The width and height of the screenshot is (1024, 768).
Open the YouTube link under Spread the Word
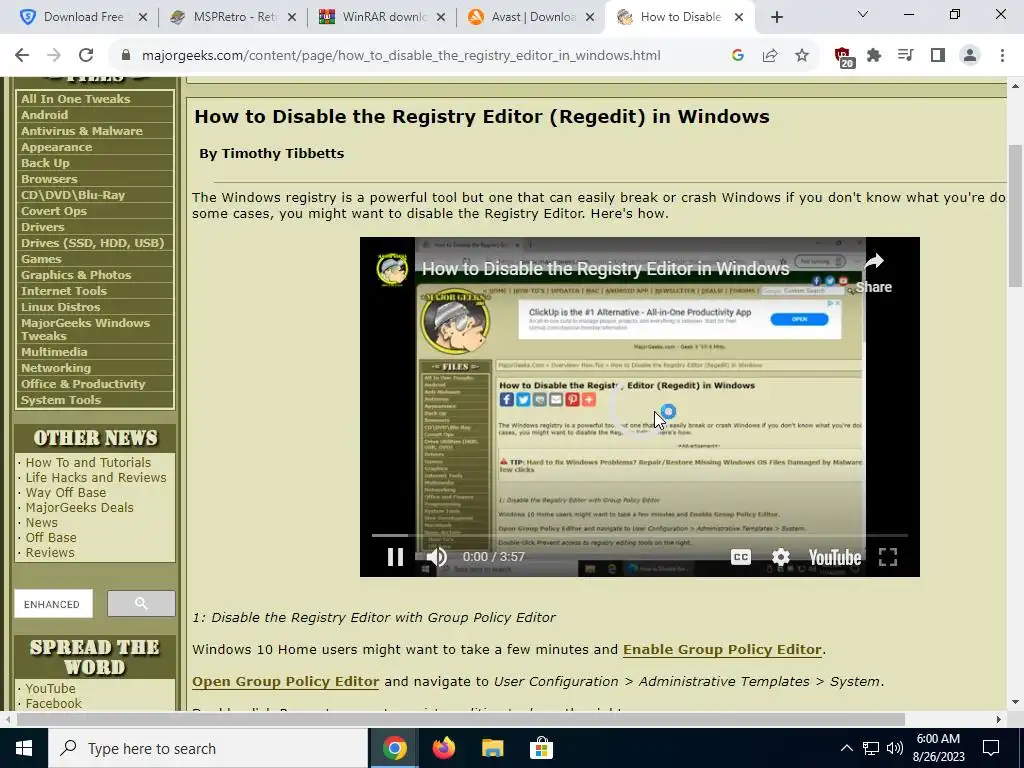pyautogui.click(x=50, y=688)
